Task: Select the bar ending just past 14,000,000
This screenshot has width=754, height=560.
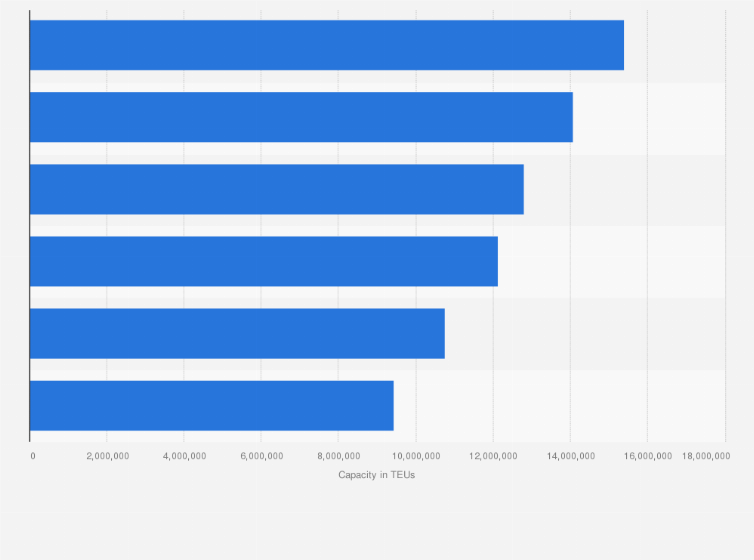Action: 302,117
